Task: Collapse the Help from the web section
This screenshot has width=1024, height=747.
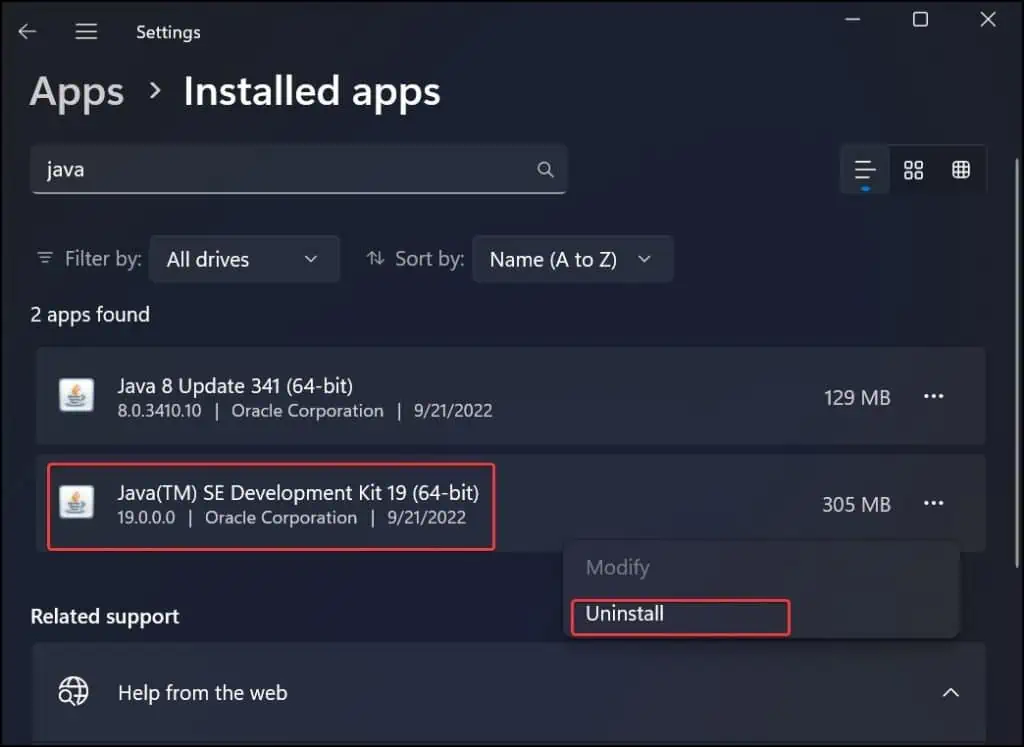Action: tap(950, 692)
